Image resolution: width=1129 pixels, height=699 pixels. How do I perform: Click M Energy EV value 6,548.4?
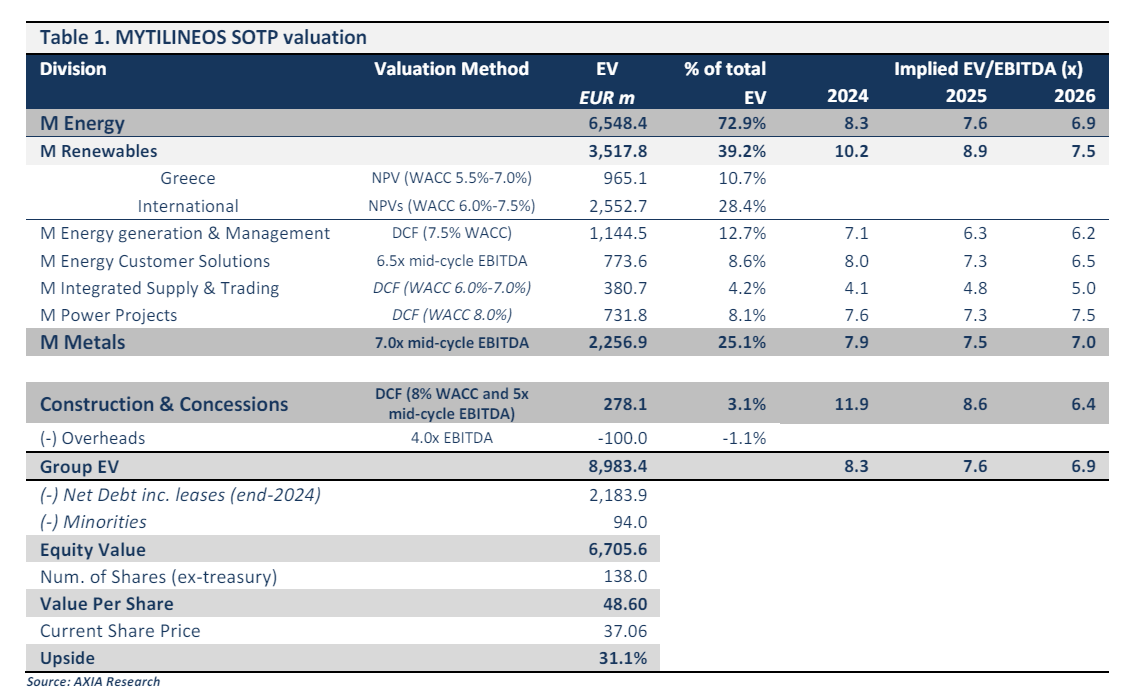pyautogui.click(x=618, y=123)
